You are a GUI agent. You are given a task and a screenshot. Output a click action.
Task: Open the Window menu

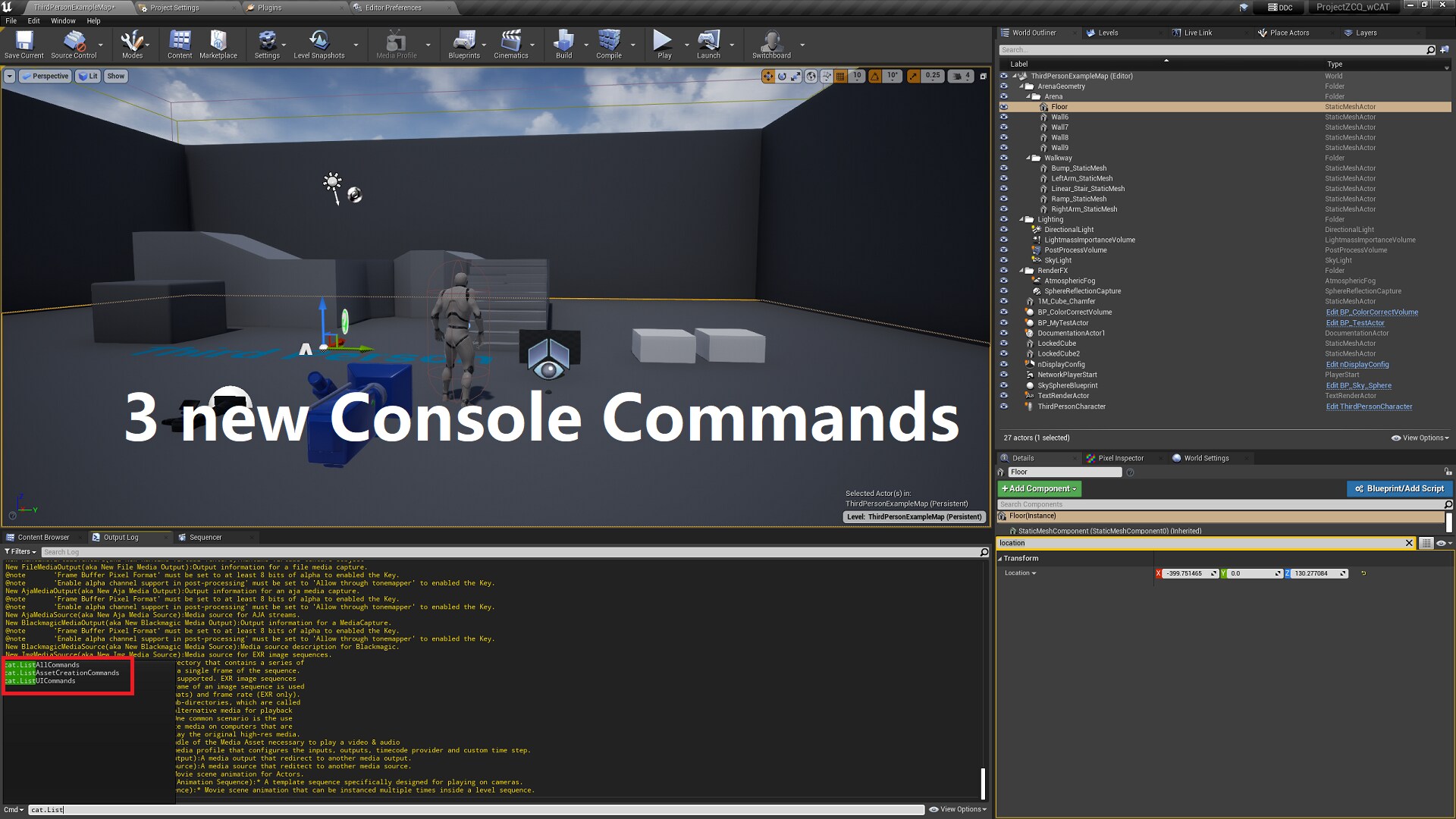tap(63, 20)
